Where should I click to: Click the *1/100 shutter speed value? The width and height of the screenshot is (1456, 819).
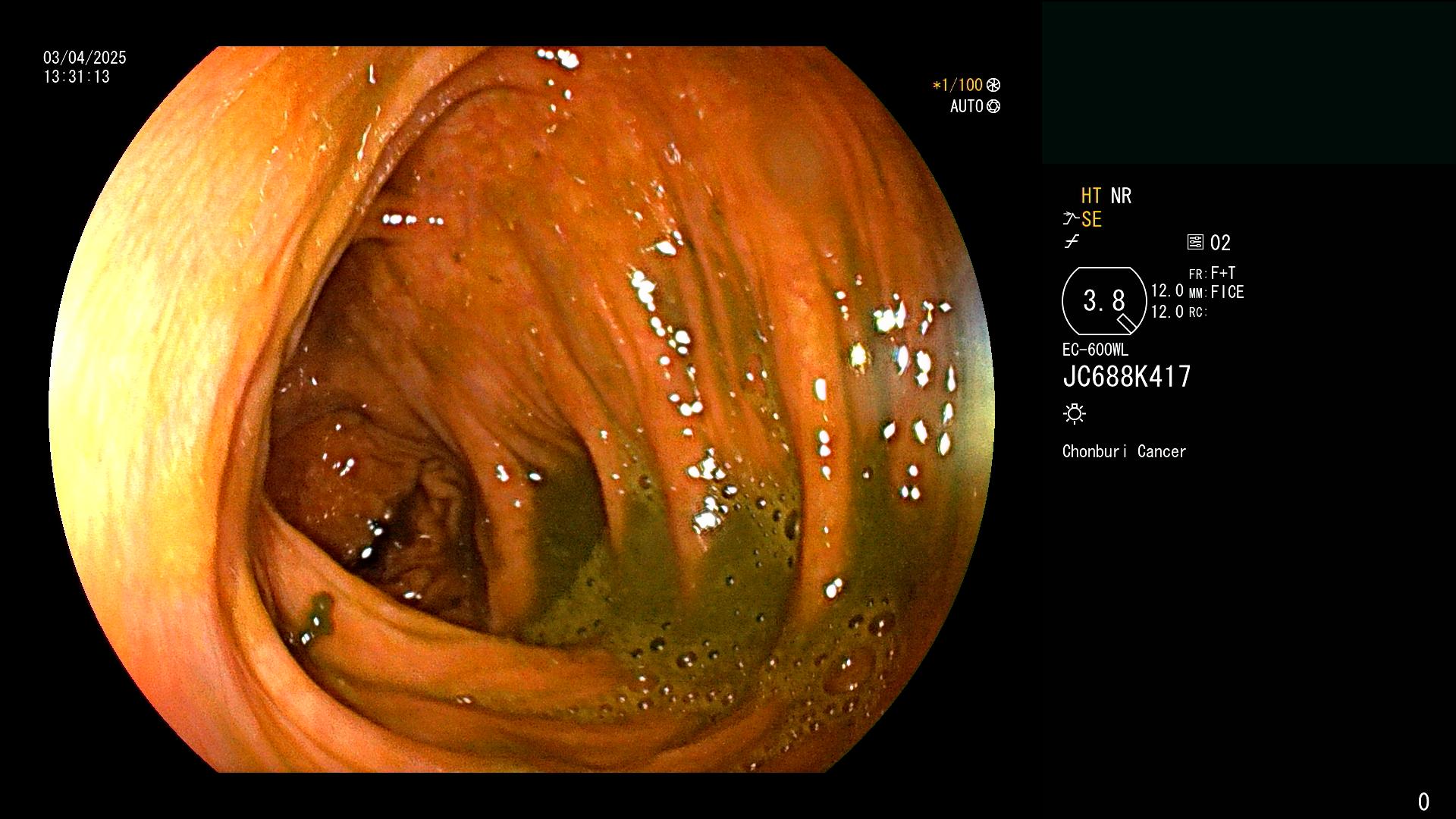(958, 85)
